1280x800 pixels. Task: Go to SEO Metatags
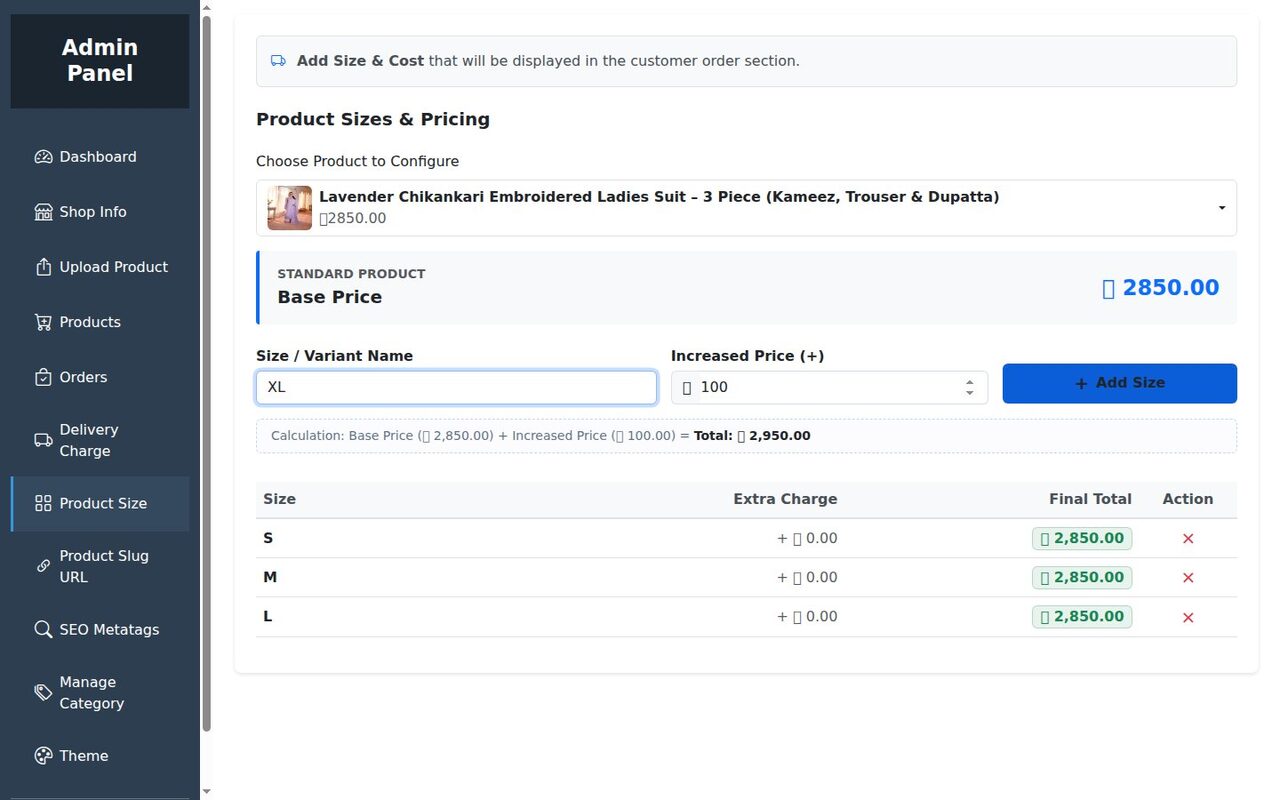tap(100, 630)
